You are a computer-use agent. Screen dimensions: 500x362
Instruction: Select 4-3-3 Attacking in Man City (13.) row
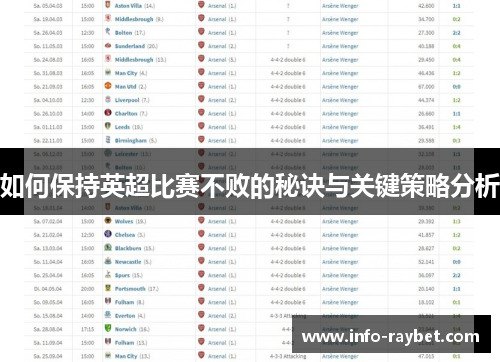[x=288, y=357]
